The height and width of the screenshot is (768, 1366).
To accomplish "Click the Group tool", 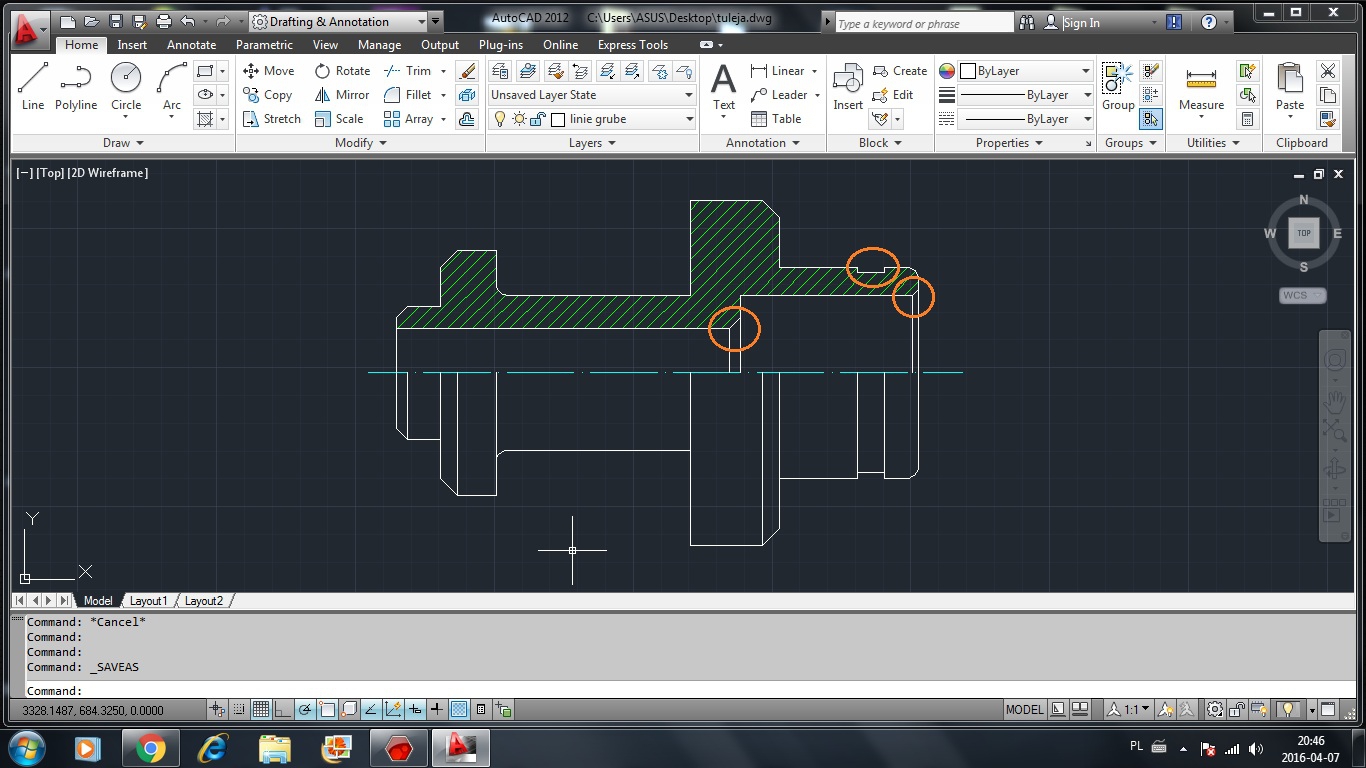I will [1118, 86].
